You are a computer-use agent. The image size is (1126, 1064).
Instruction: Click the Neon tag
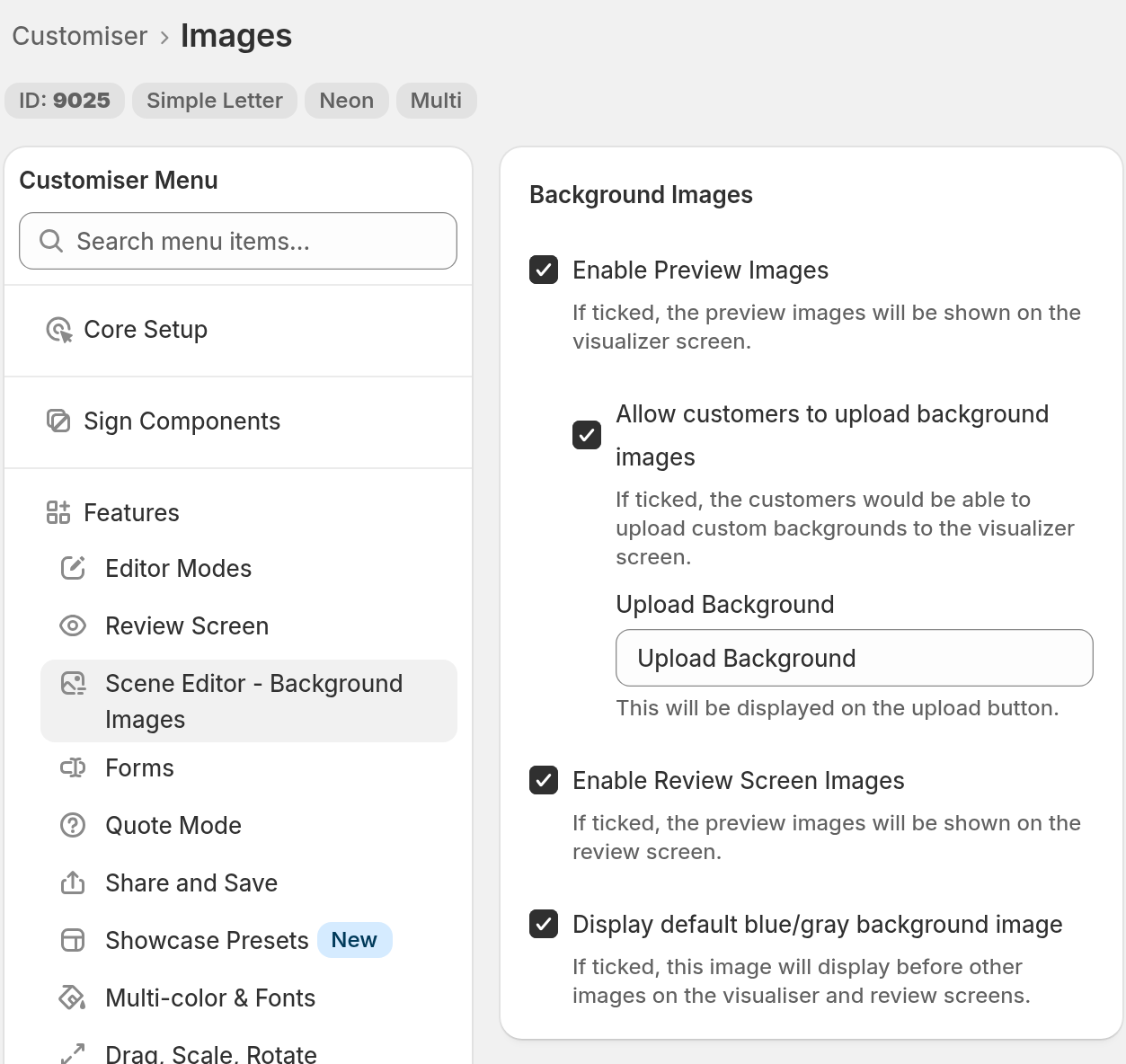click(347, 100)
